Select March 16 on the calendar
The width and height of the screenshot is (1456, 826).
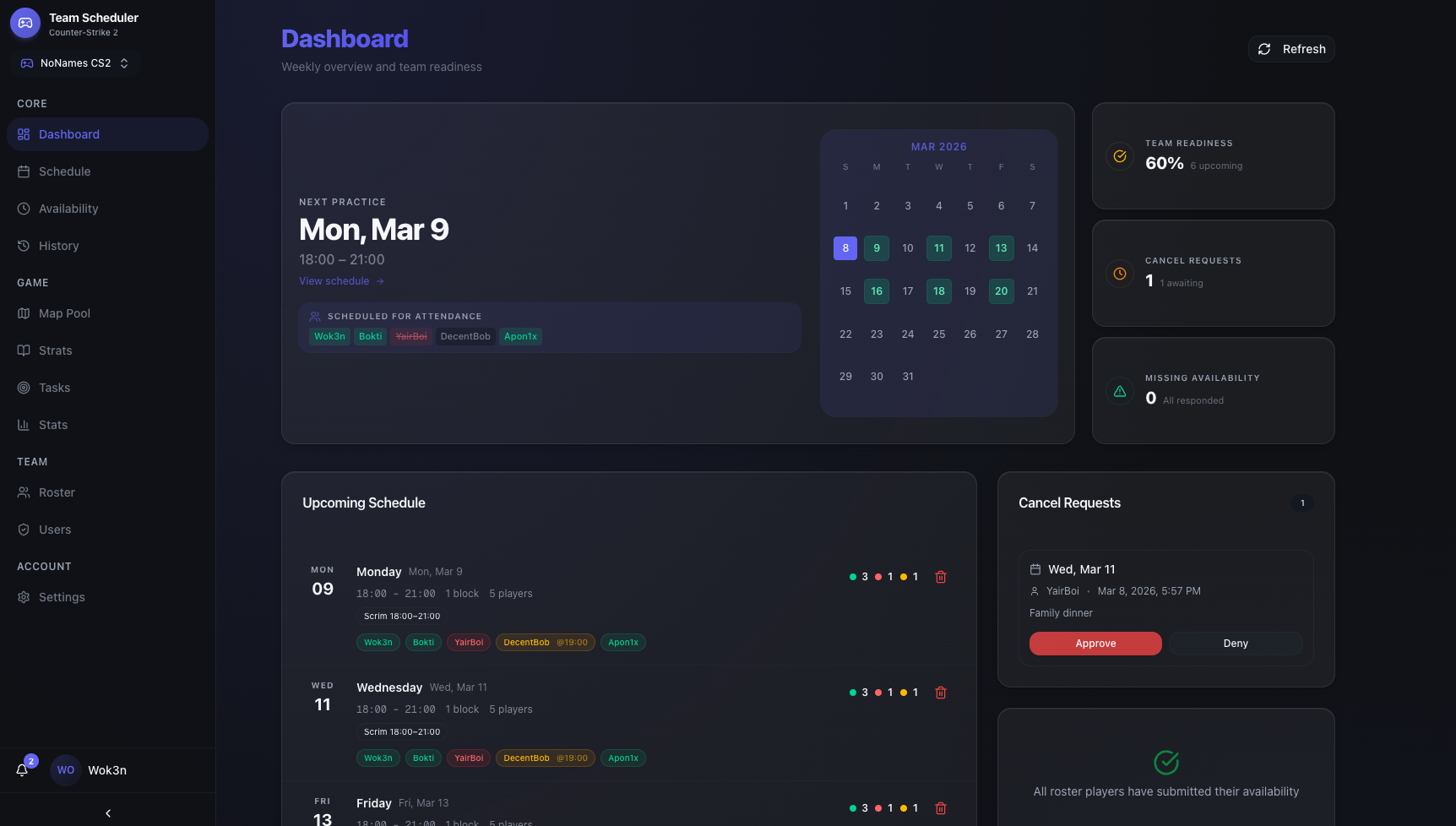876,291
